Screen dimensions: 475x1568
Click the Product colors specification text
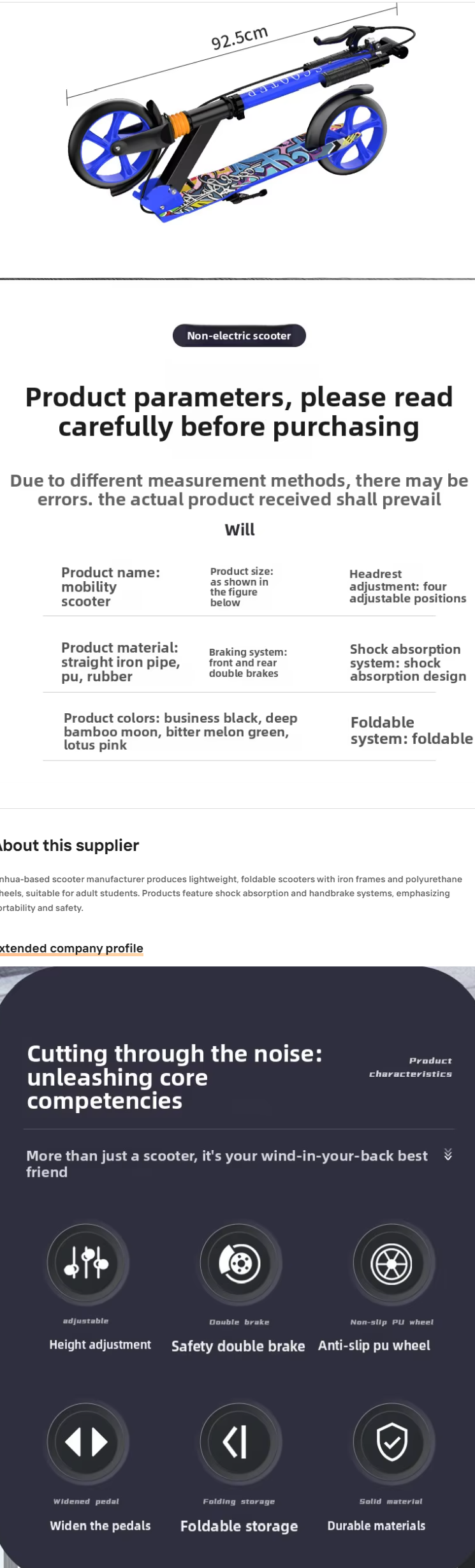180,731
